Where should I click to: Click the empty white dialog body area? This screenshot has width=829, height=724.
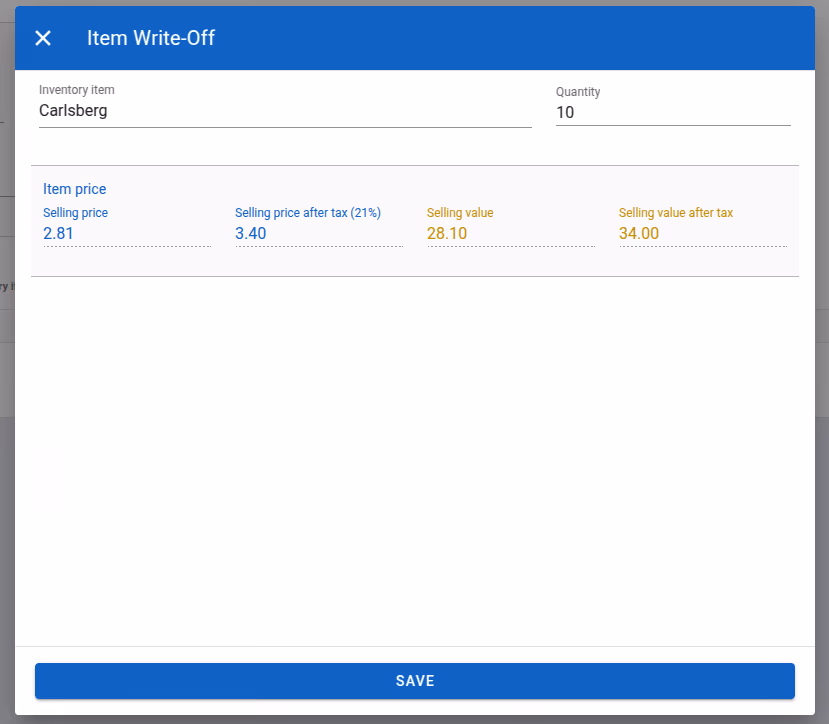(x=414, y=460)
